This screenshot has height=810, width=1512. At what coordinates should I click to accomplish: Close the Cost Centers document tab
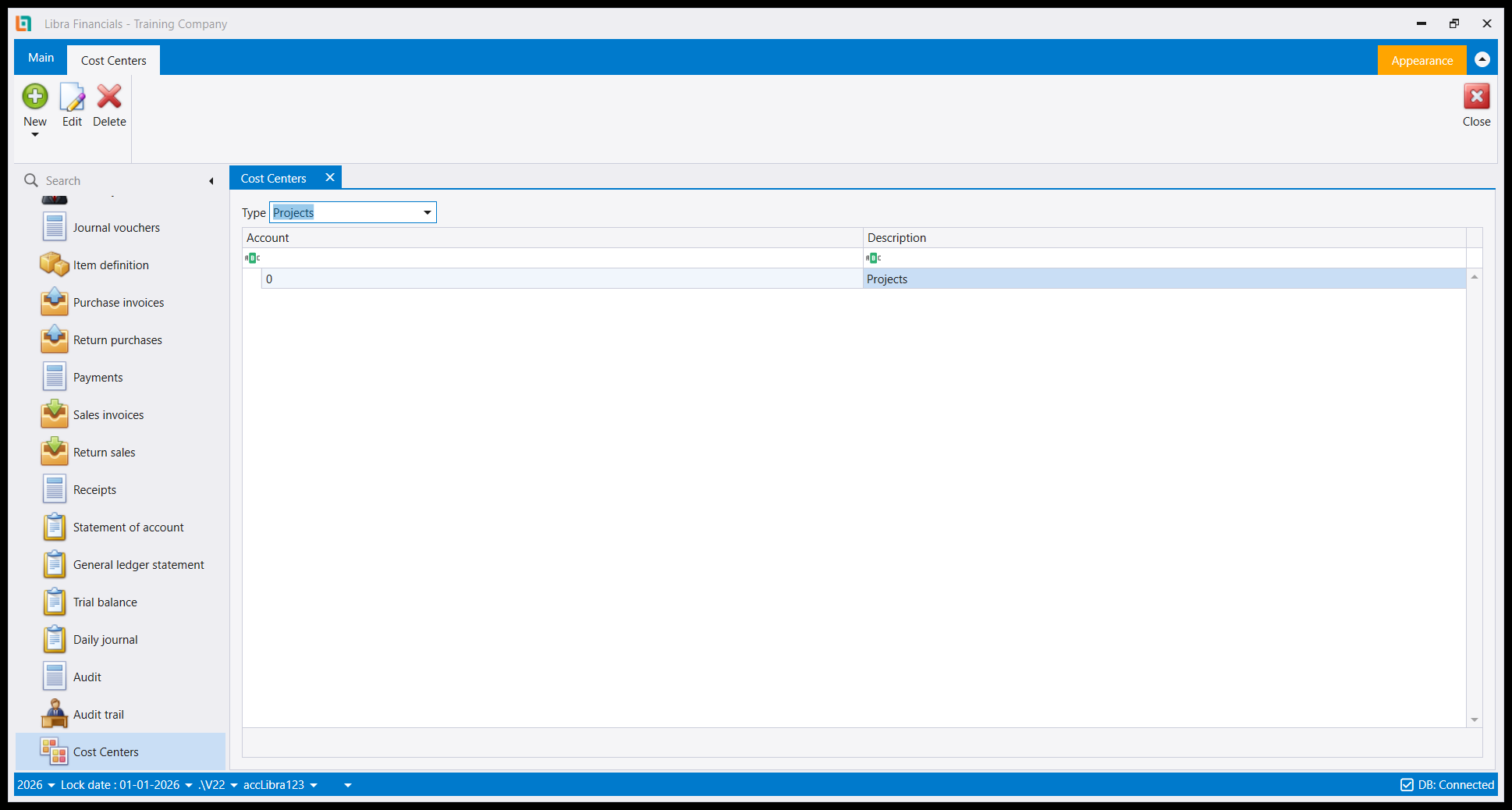(x=330, y=177)
